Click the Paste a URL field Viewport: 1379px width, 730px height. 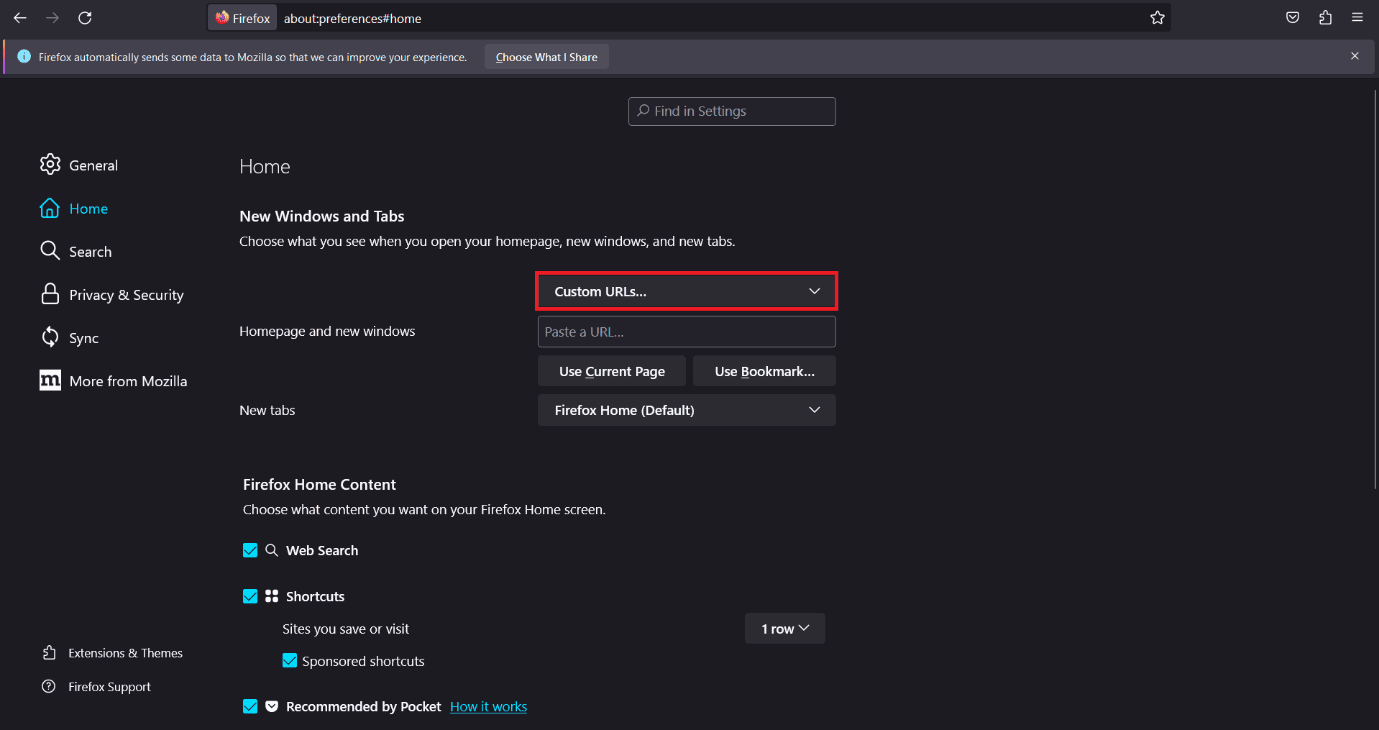pyautogui.click(x=687, y=331)
